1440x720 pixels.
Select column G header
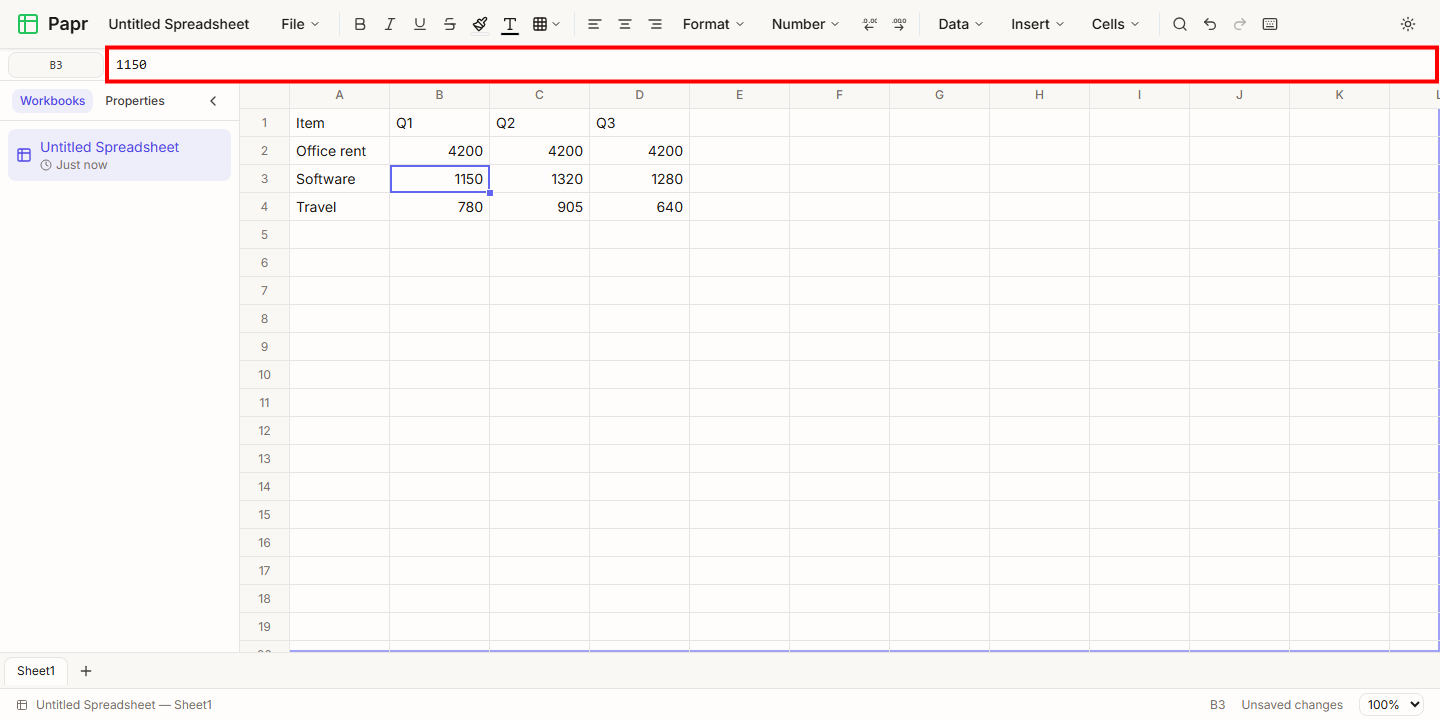click(940, 95)
